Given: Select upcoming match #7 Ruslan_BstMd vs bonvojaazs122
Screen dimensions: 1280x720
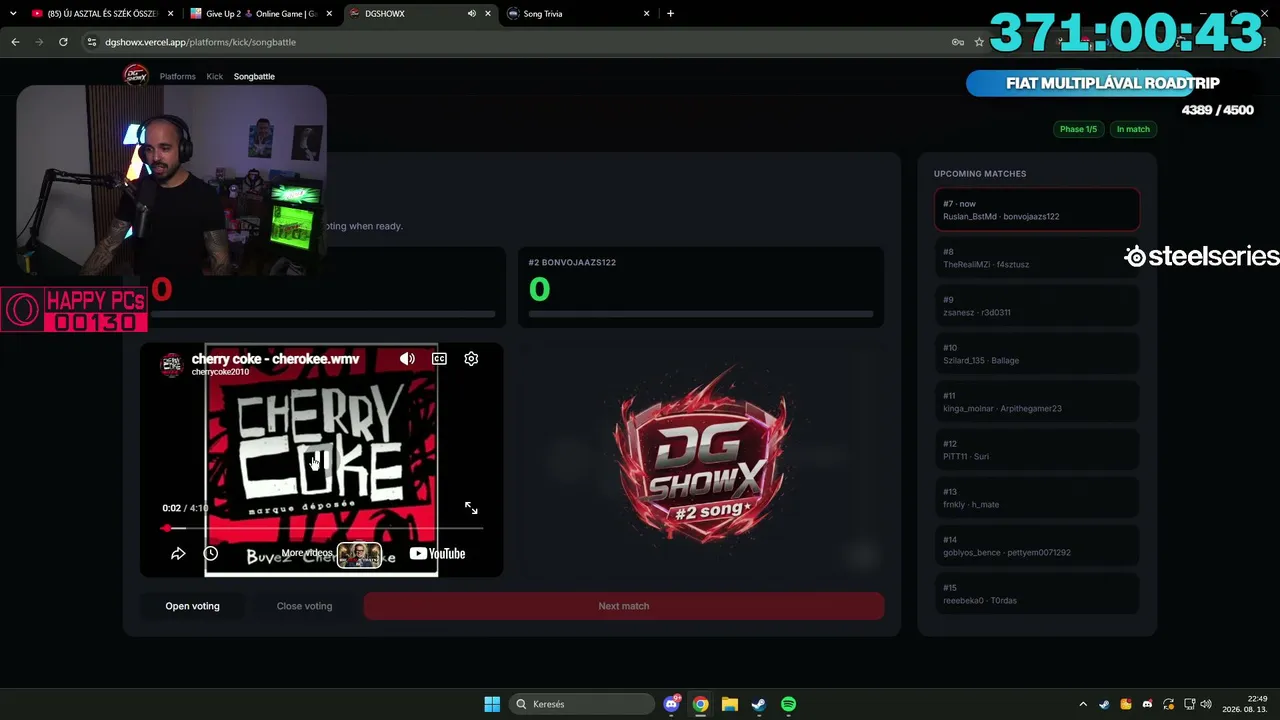Looking at the screenshot, I should coord(1037,210).
